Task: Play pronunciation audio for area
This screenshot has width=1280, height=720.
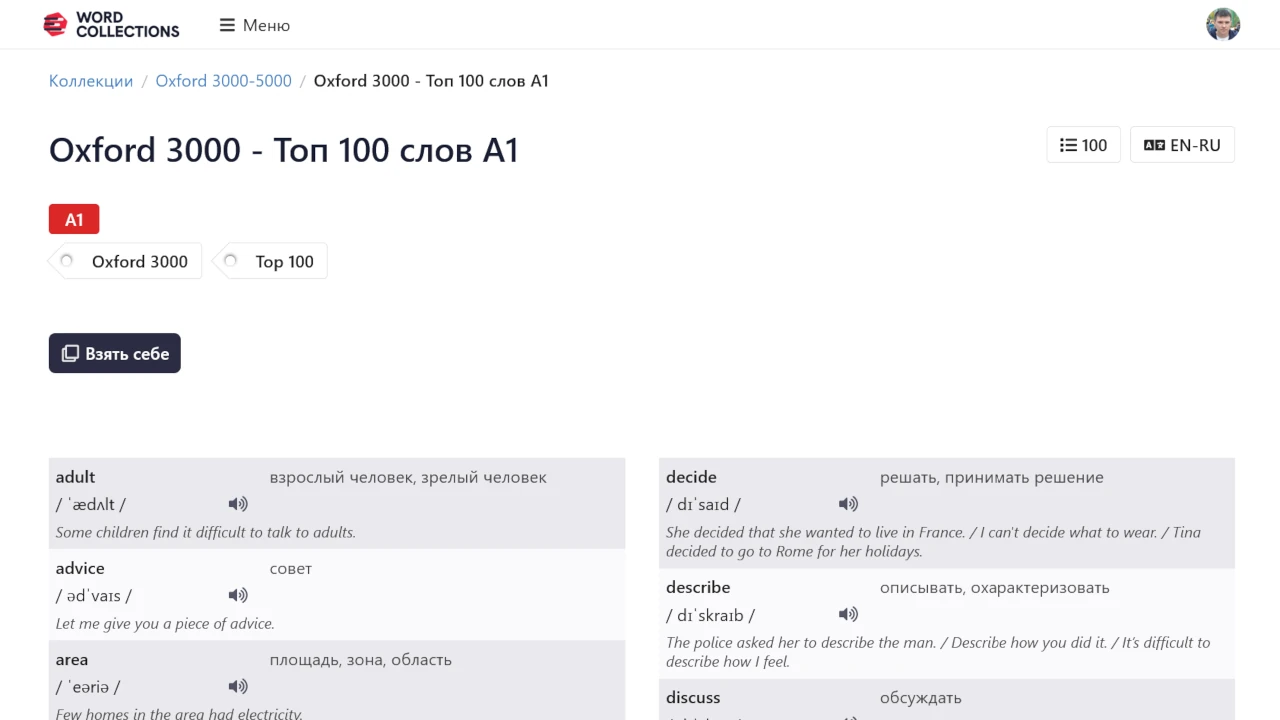Action: (238, 686)
